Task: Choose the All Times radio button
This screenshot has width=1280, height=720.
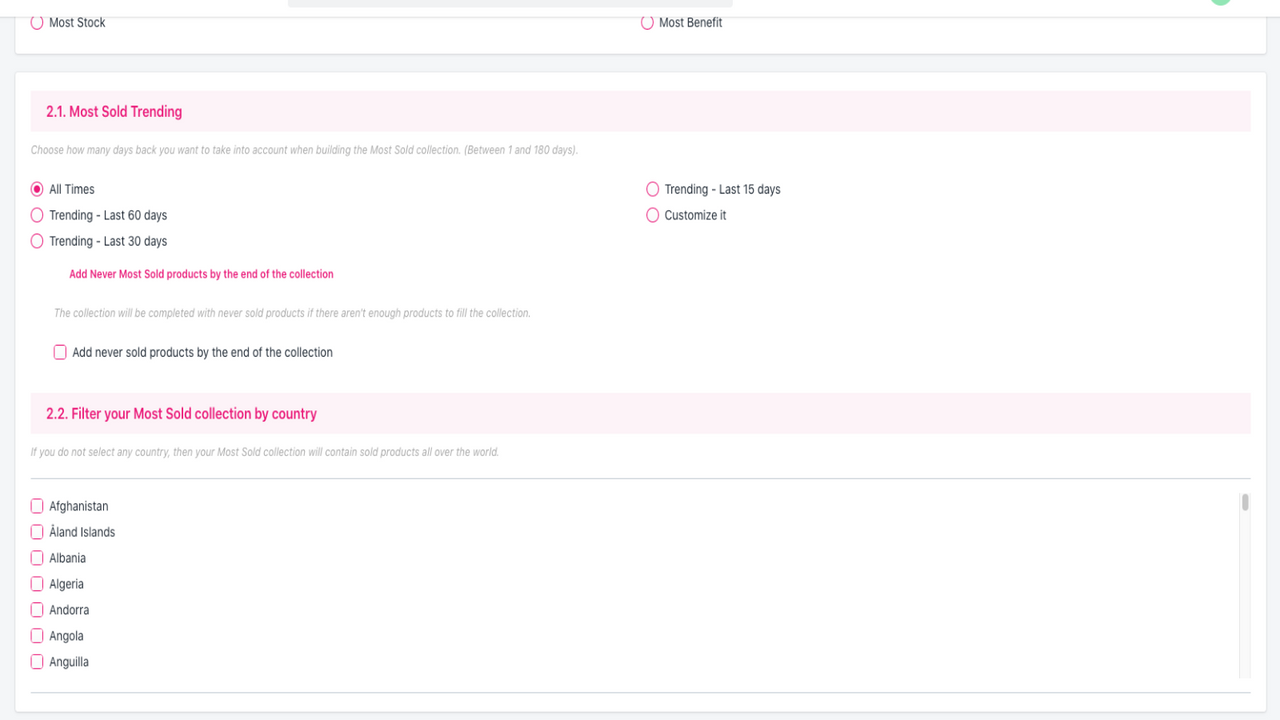Action: (x=37, y=189)
